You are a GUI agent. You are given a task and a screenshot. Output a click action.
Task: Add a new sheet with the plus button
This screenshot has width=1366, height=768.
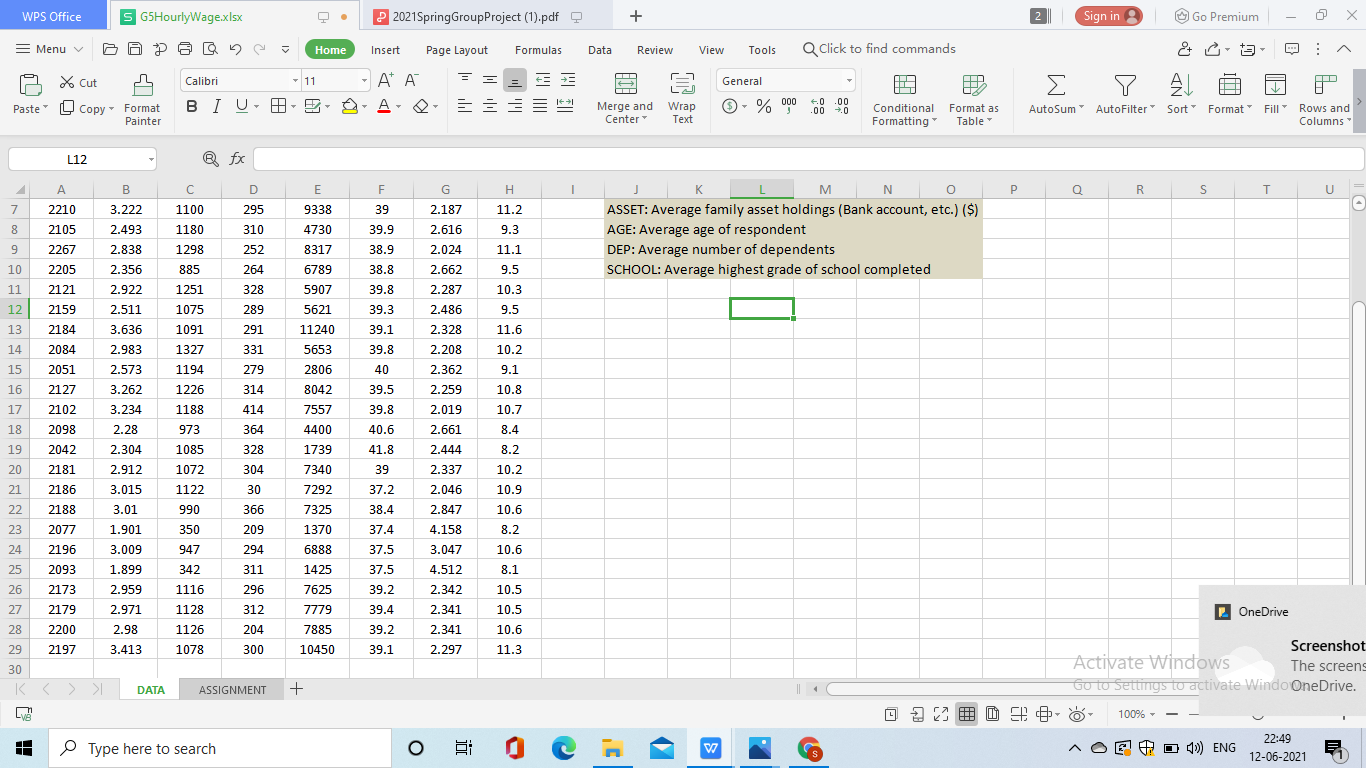coord(297,689)
